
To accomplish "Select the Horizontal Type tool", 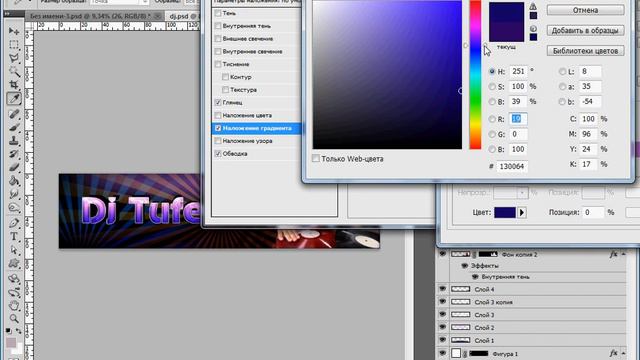I will (x=13, y=236).
